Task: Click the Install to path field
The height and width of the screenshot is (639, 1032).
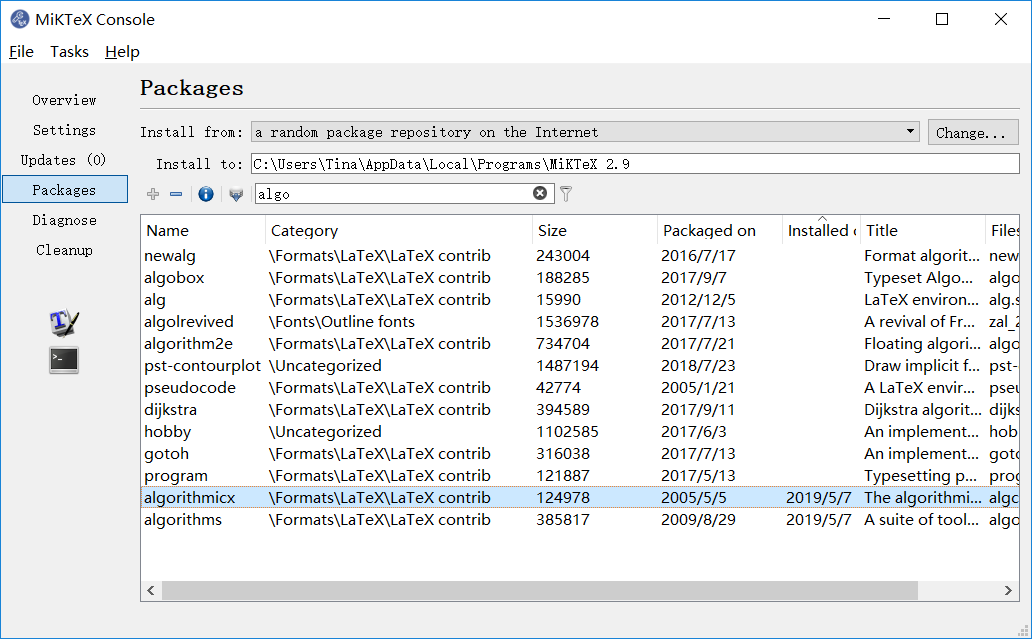Action: (x=635, y=163)
